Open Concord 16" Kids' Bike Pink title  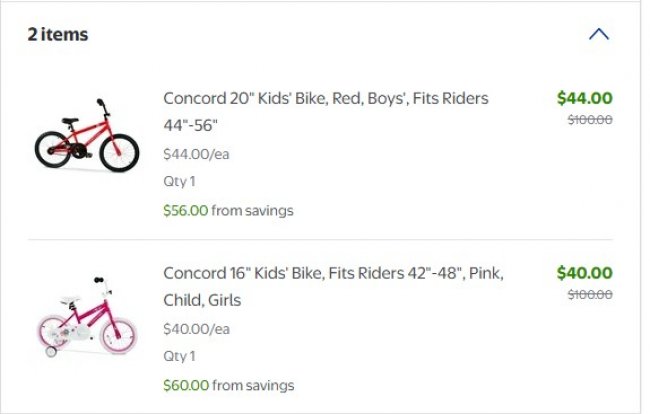[x=333, y=273]
